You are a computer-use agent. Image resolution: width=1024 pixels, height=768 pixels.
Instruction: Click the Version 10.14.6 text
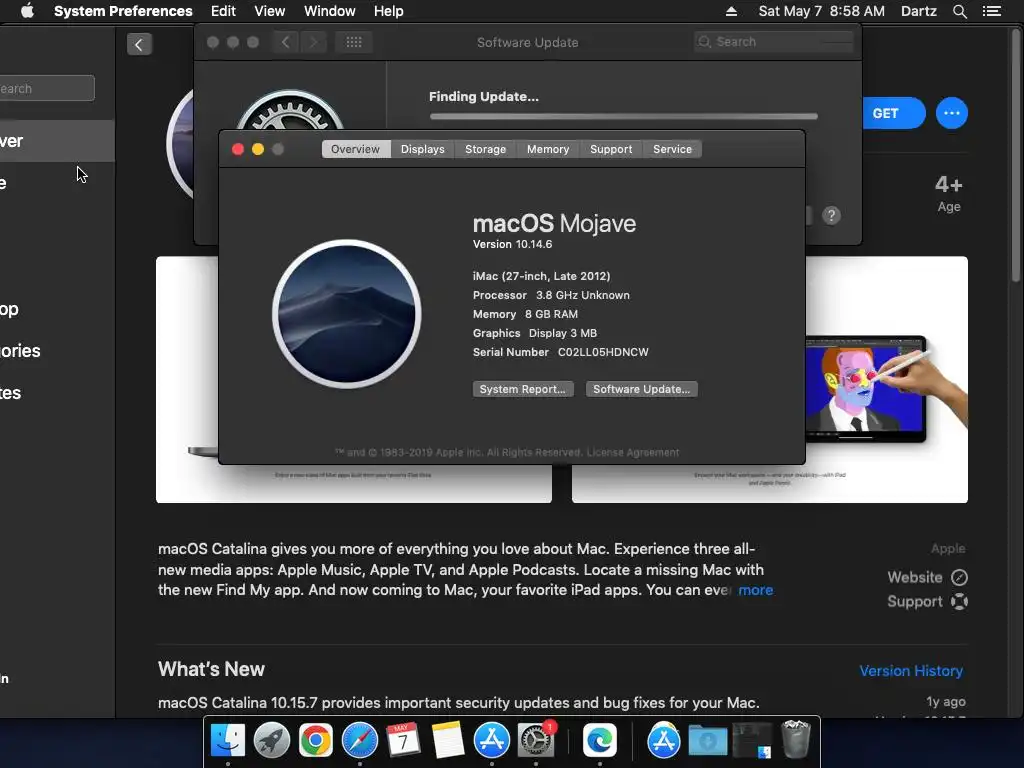coord(513,244)
